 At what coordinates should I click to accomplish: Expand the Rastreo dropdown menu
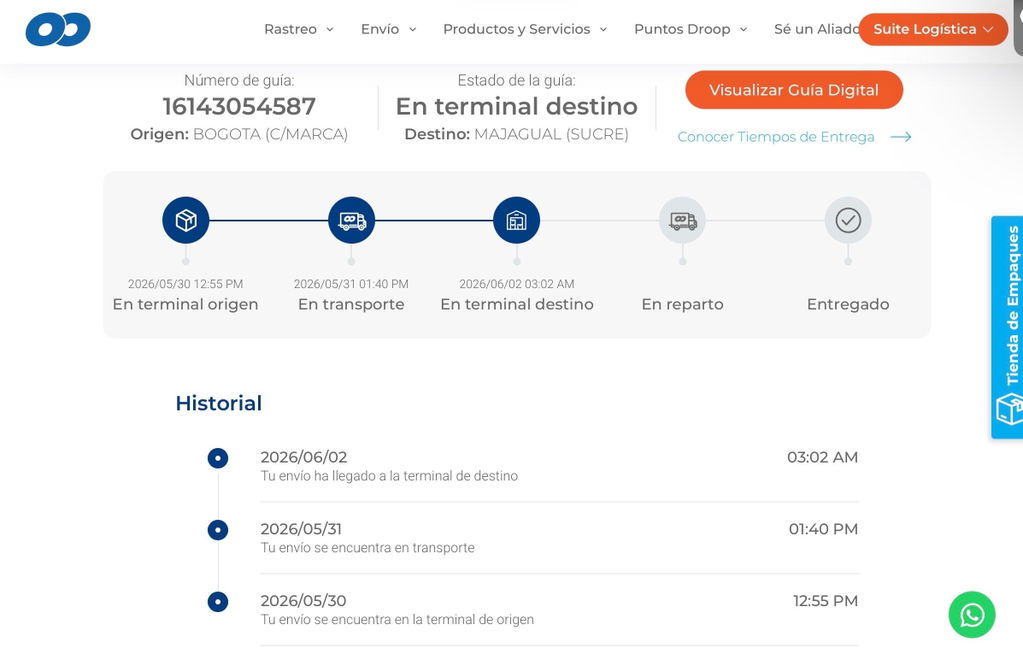[299, 29]
